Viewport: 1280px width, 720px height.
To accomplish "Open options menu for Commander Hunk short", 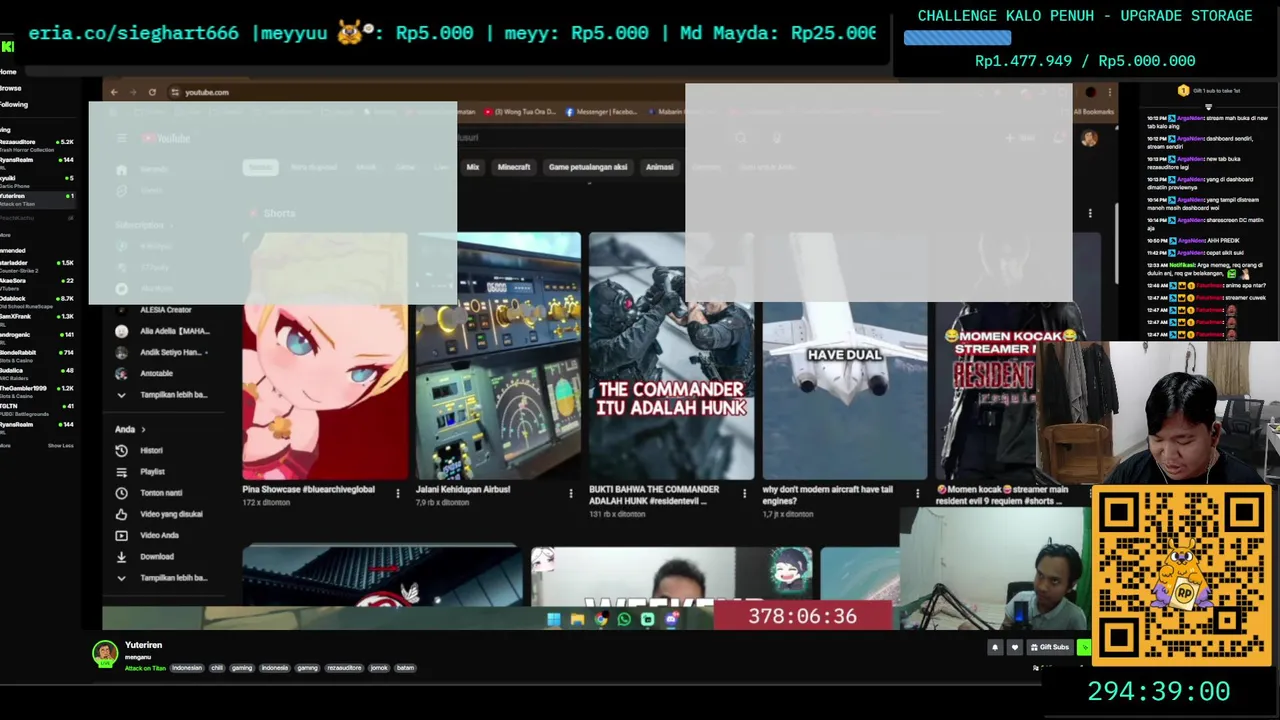I will (744, 493).
